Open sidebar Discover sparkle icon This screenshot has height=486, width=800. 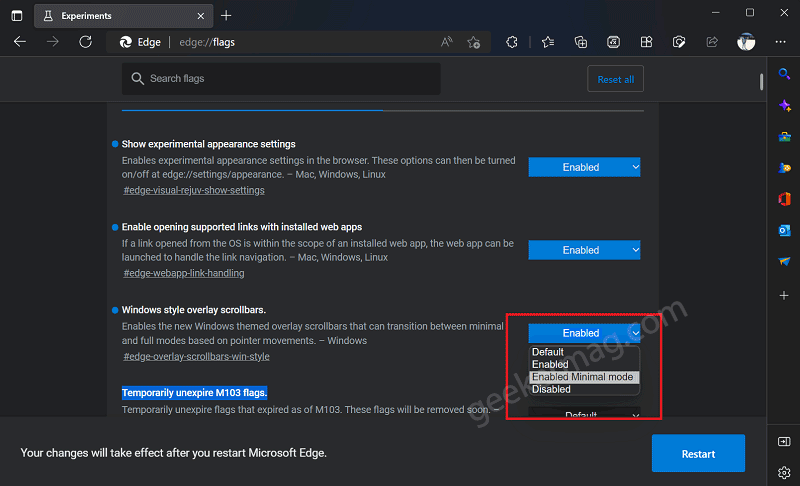[x=784, y=106]
